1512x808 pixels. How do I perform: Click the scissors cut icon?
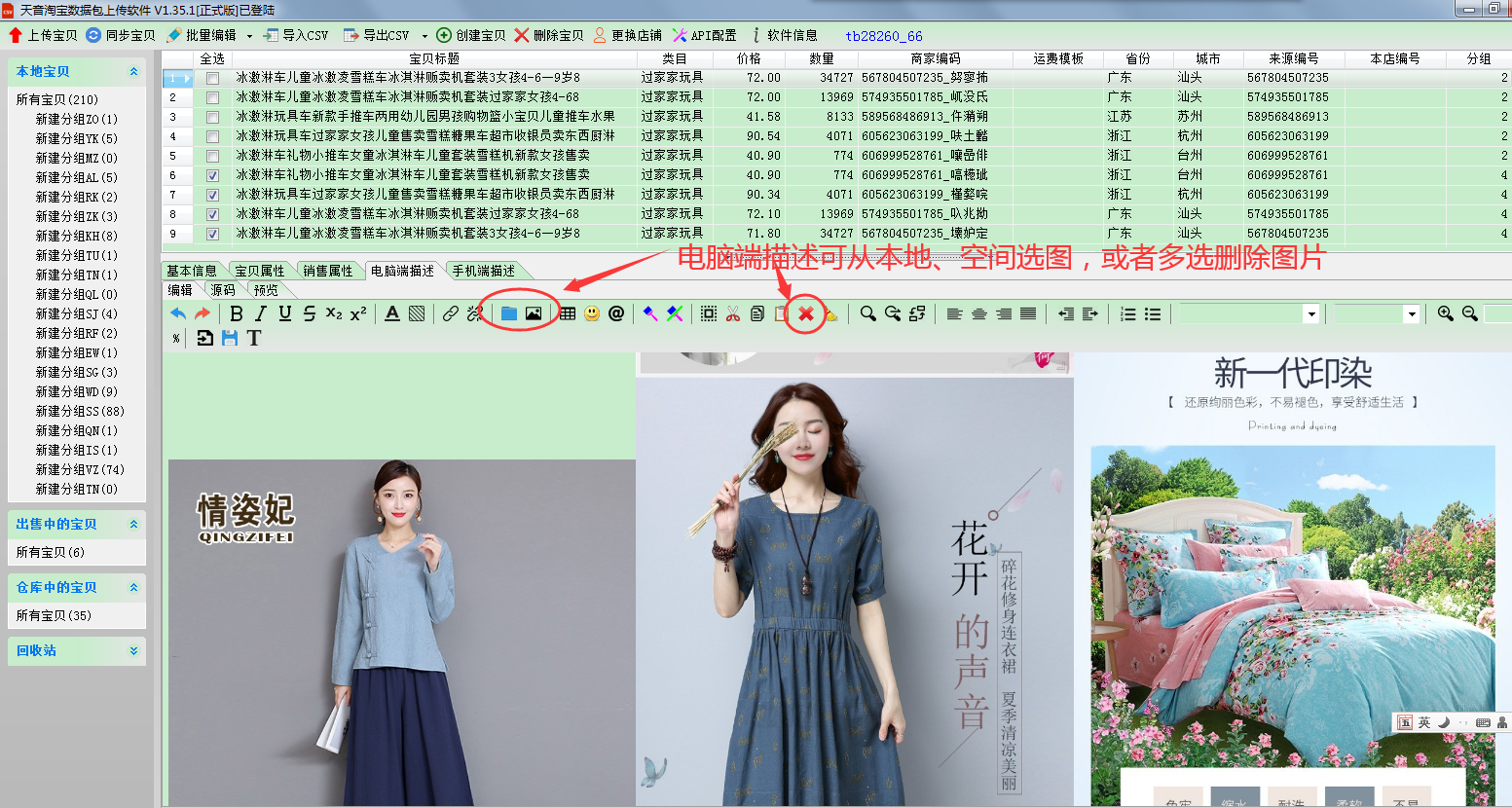(x=733, y=313)
